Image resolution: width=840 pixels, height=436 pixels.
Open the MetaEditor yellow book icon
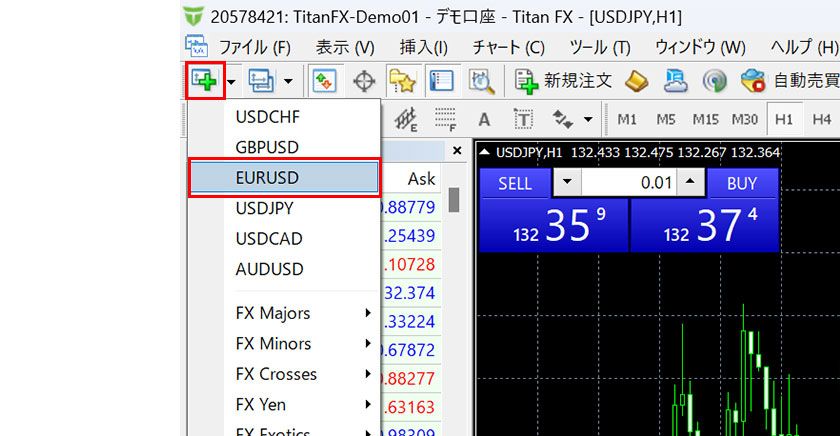tap(636, 81)
